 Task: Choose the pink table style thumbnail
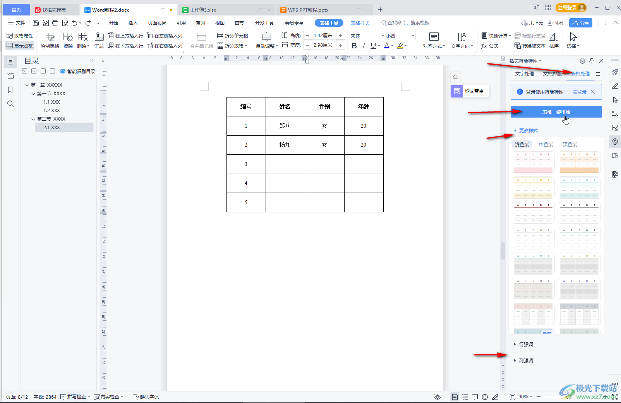[533, 162]
